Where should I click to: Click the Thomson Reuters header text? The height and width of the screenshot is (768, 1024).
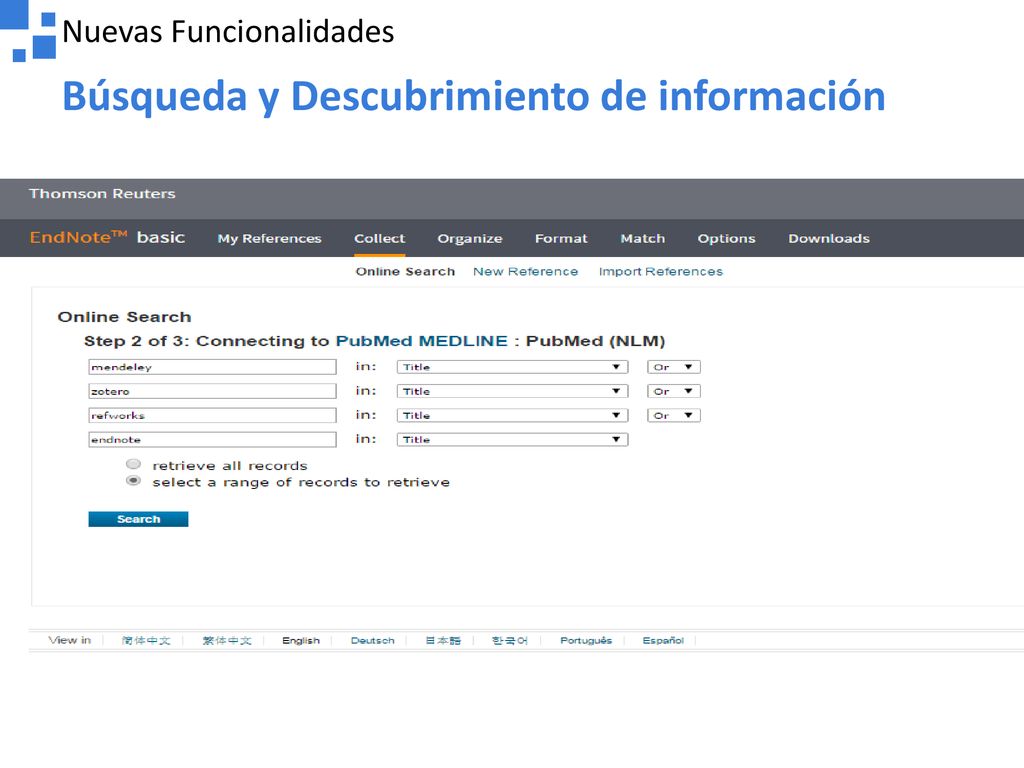tap(102, 193)
